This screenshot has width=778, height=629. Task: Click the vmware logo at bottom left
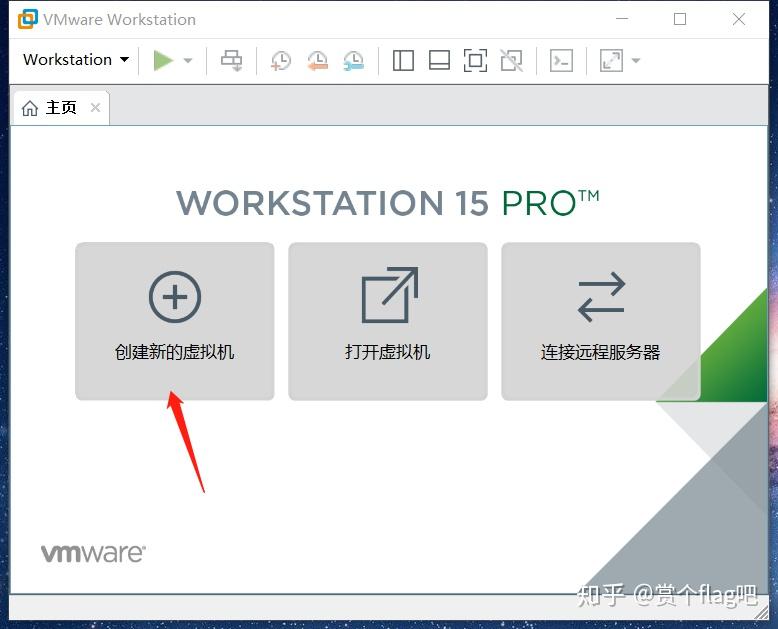[x=93, y=553]
